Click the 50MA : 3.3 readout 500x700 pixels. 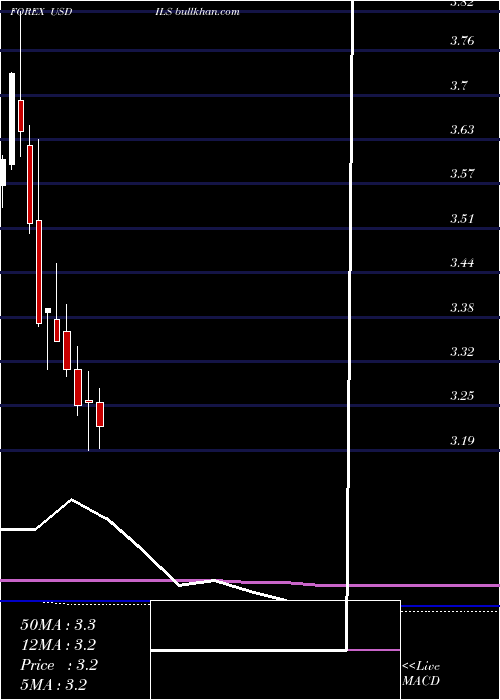tap(58, 625)
